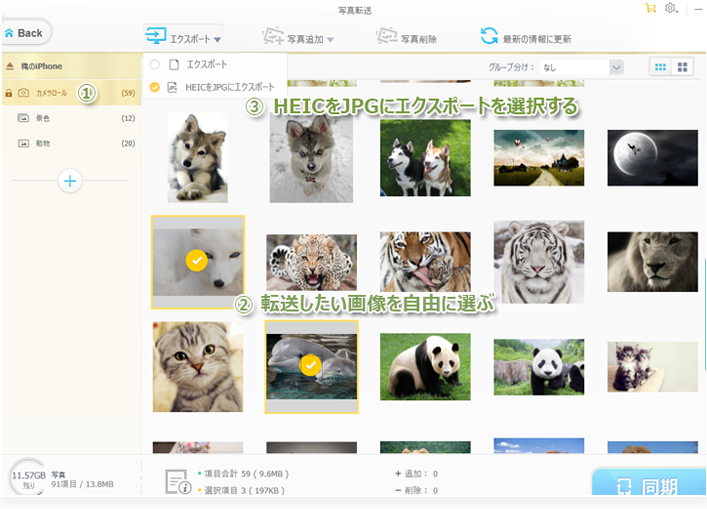Click the item details info icon
707x509 pixels.
pos(178,481)
